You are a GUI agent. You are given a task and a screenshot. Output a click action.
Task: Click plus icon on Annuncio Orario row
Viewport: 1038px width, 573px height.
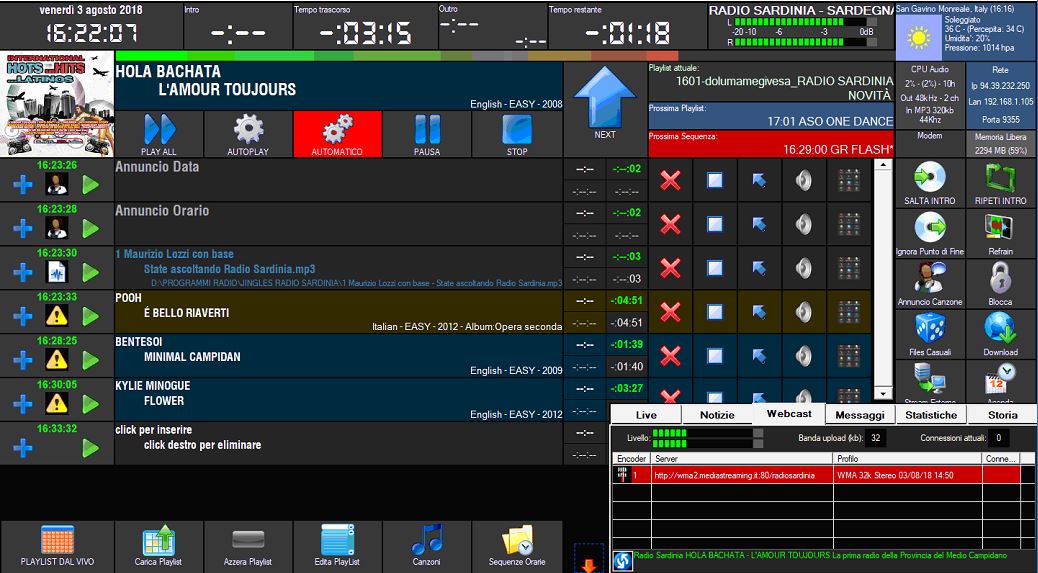23,229
